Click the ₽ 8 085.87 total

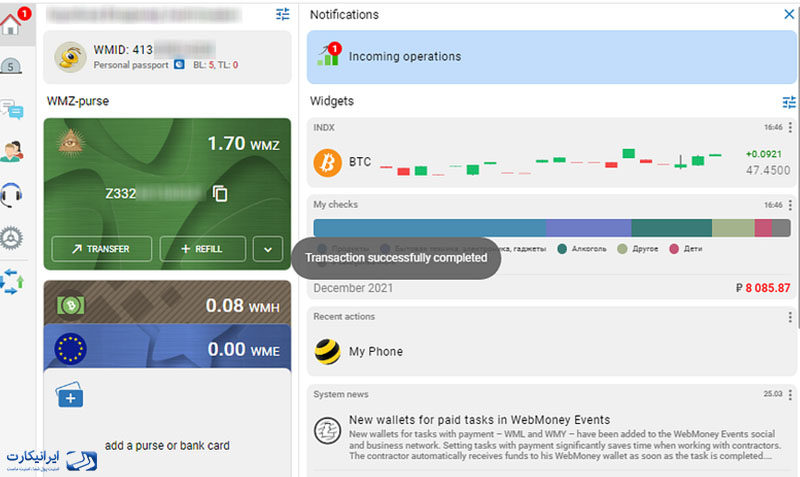(763, 288)
